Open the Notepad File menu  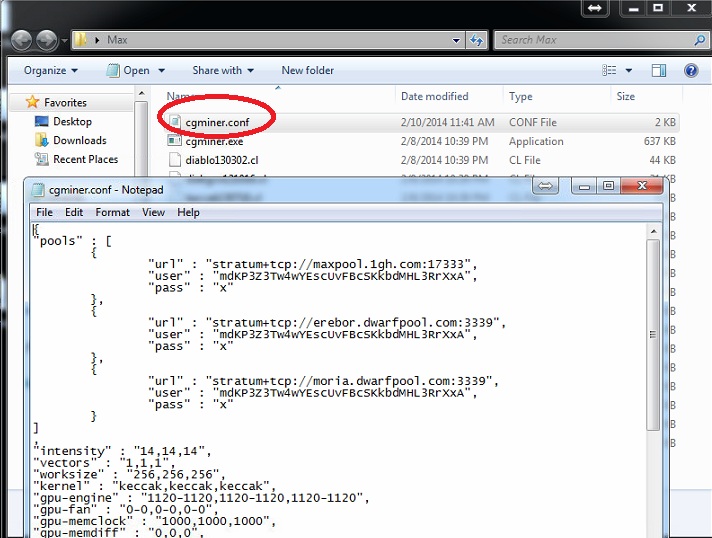coord(44,212)
